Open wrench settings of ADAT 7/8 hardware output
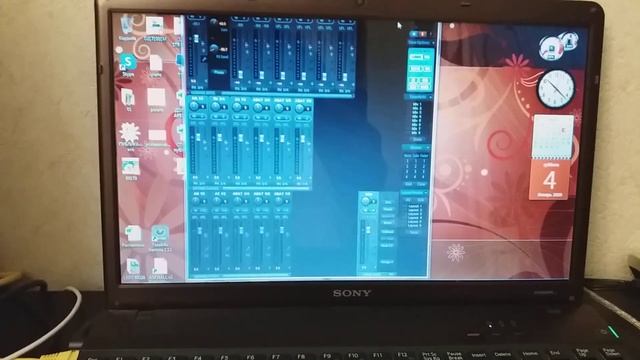Screen dimensions: 640x360 [x=289, y=249]
